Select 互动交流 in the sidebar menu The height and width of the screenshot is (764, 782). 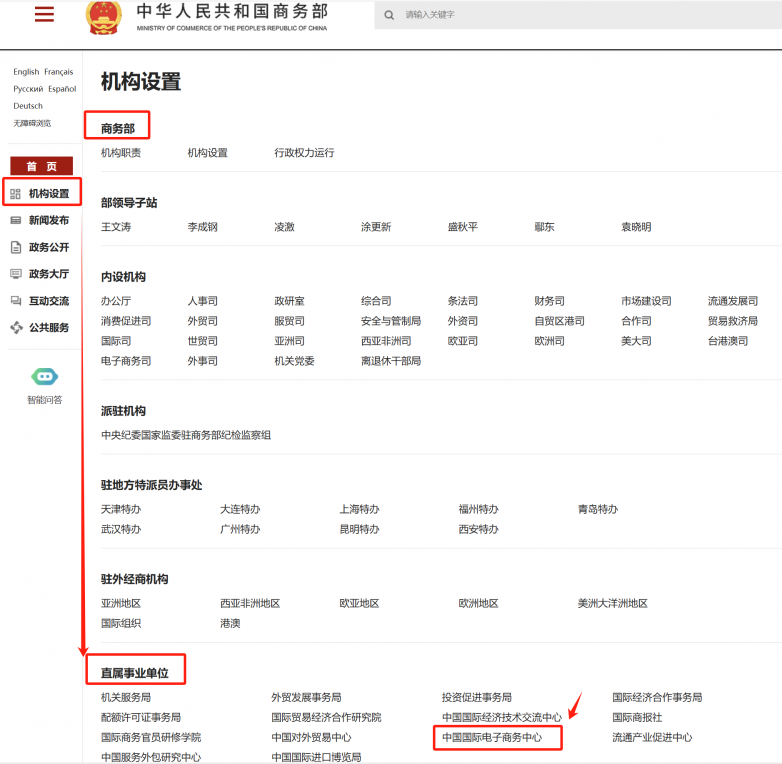point(49,301)
